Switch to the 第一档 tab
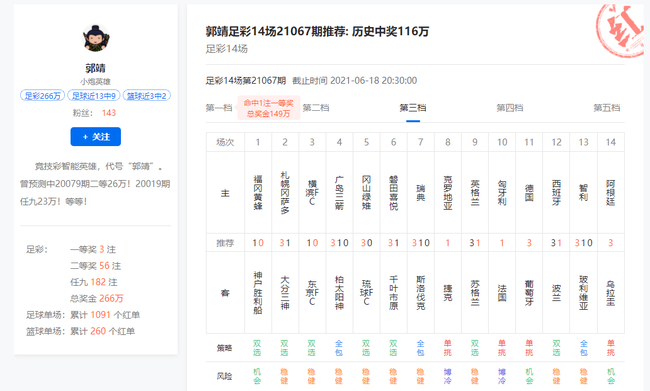 pos(219,108)
